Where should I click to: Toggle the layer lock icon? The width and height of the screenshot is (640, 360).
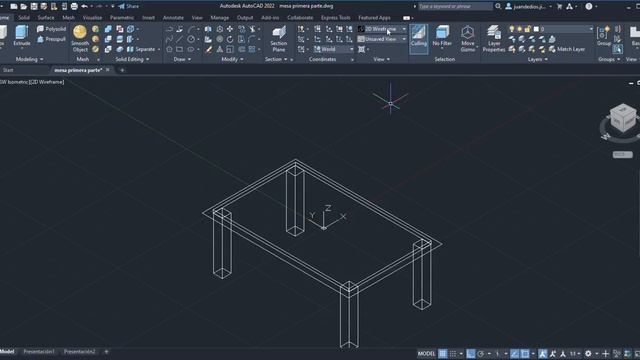click(527, 29)
